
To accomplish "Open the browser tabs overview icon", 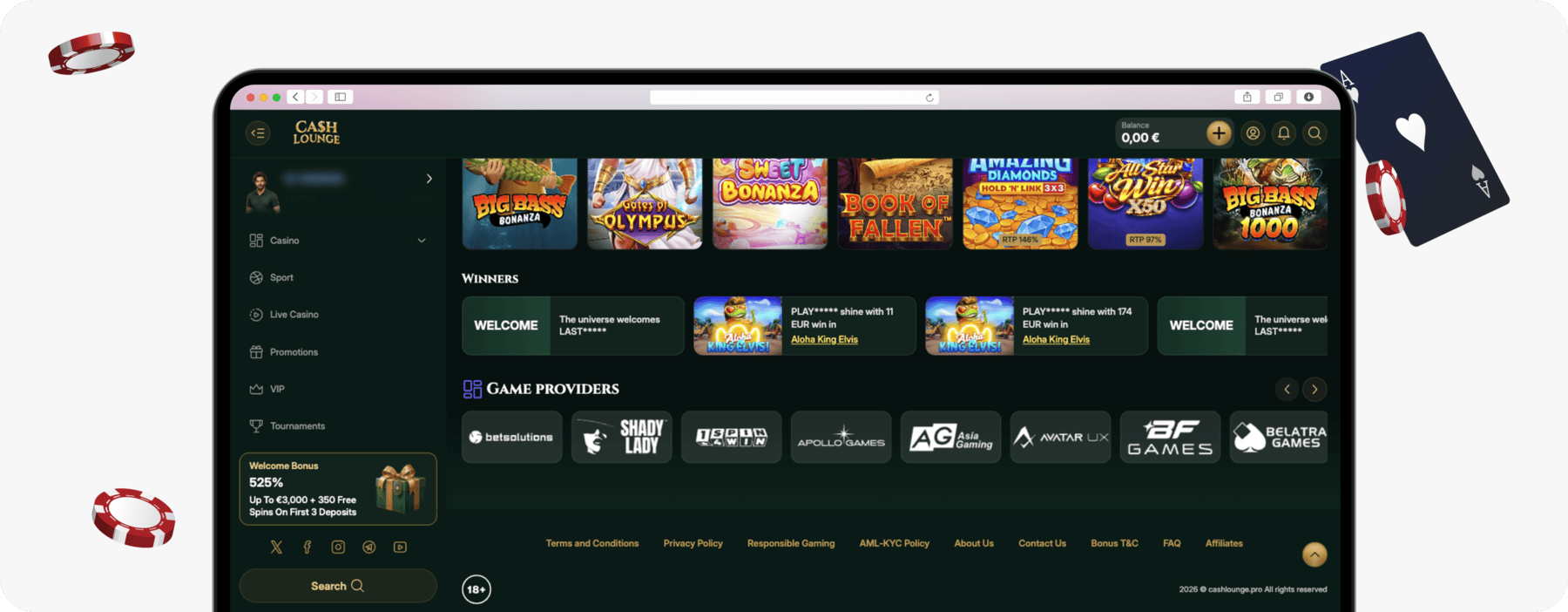I will click(x=1278, y=97).
